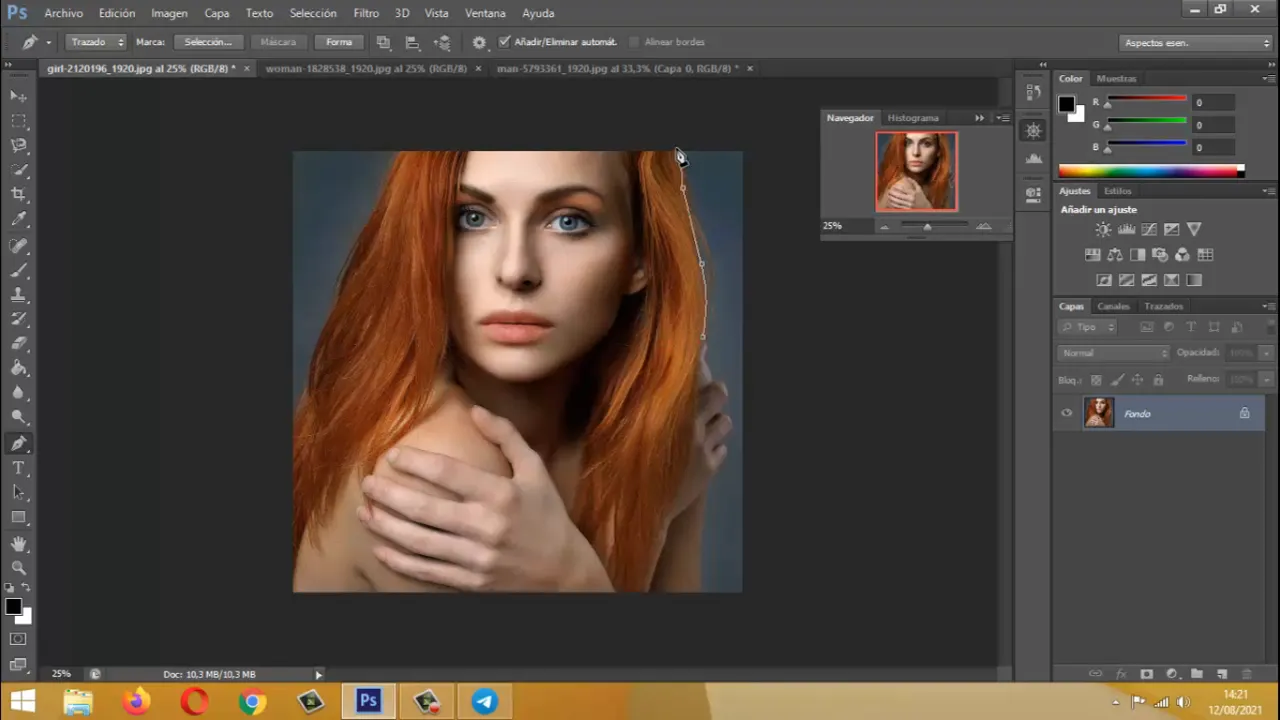Open the Color panel flyout menu

pyautogui.click(x=1269, y=78)
